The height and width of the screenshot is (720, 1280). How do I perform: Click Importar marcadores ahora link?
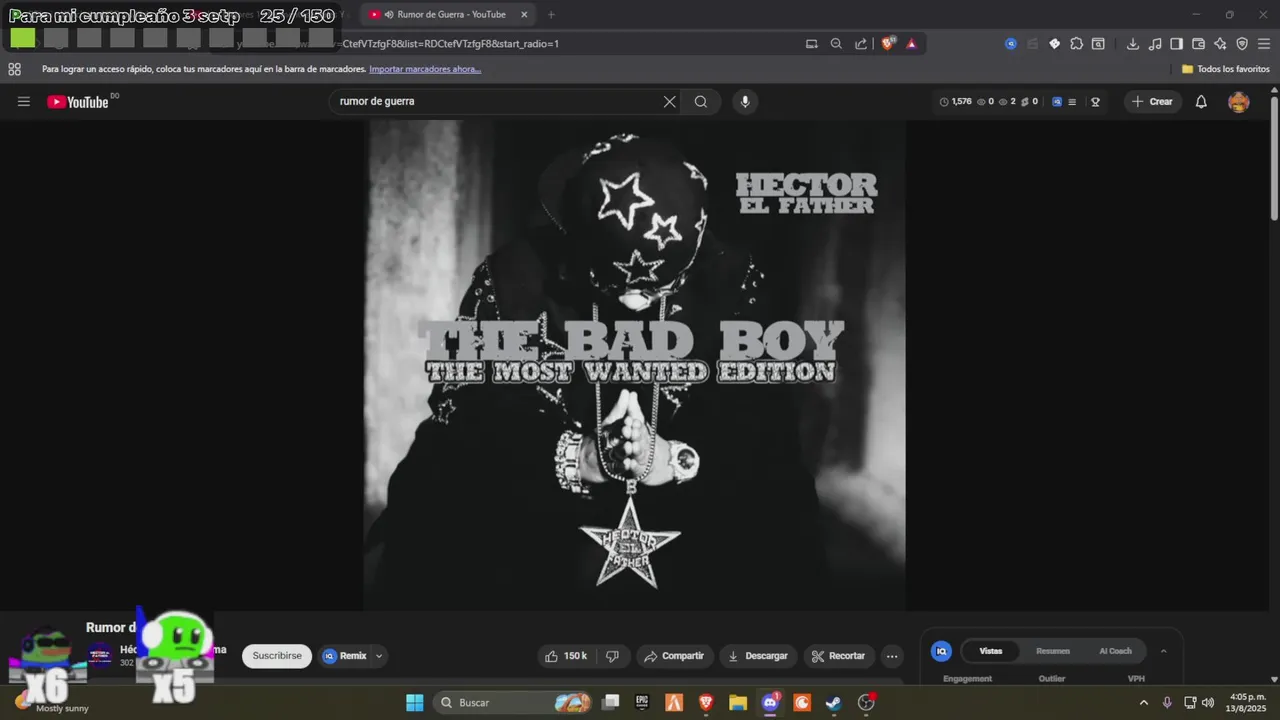(425, 69)
